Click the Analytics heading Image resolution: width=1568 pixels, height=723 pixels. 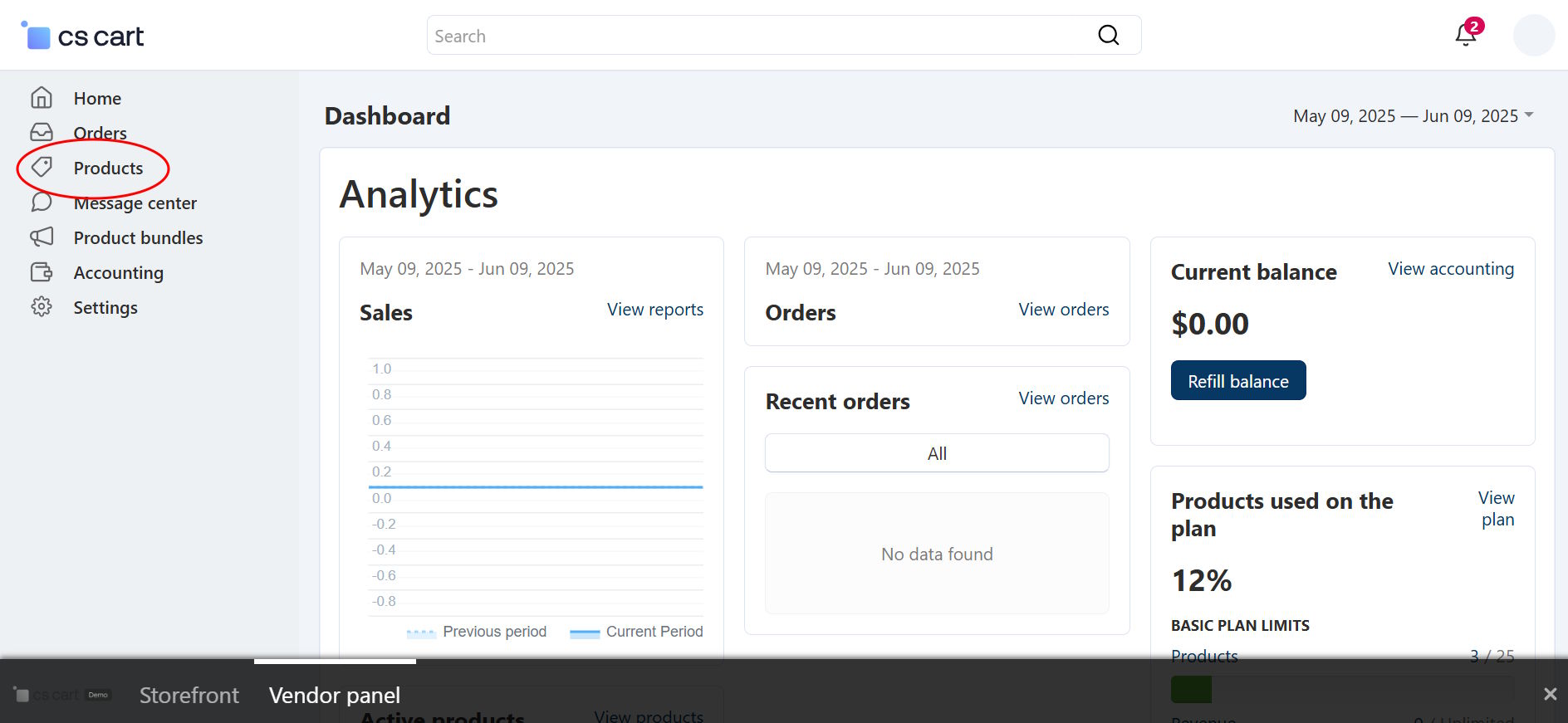(x=419, y=195)
